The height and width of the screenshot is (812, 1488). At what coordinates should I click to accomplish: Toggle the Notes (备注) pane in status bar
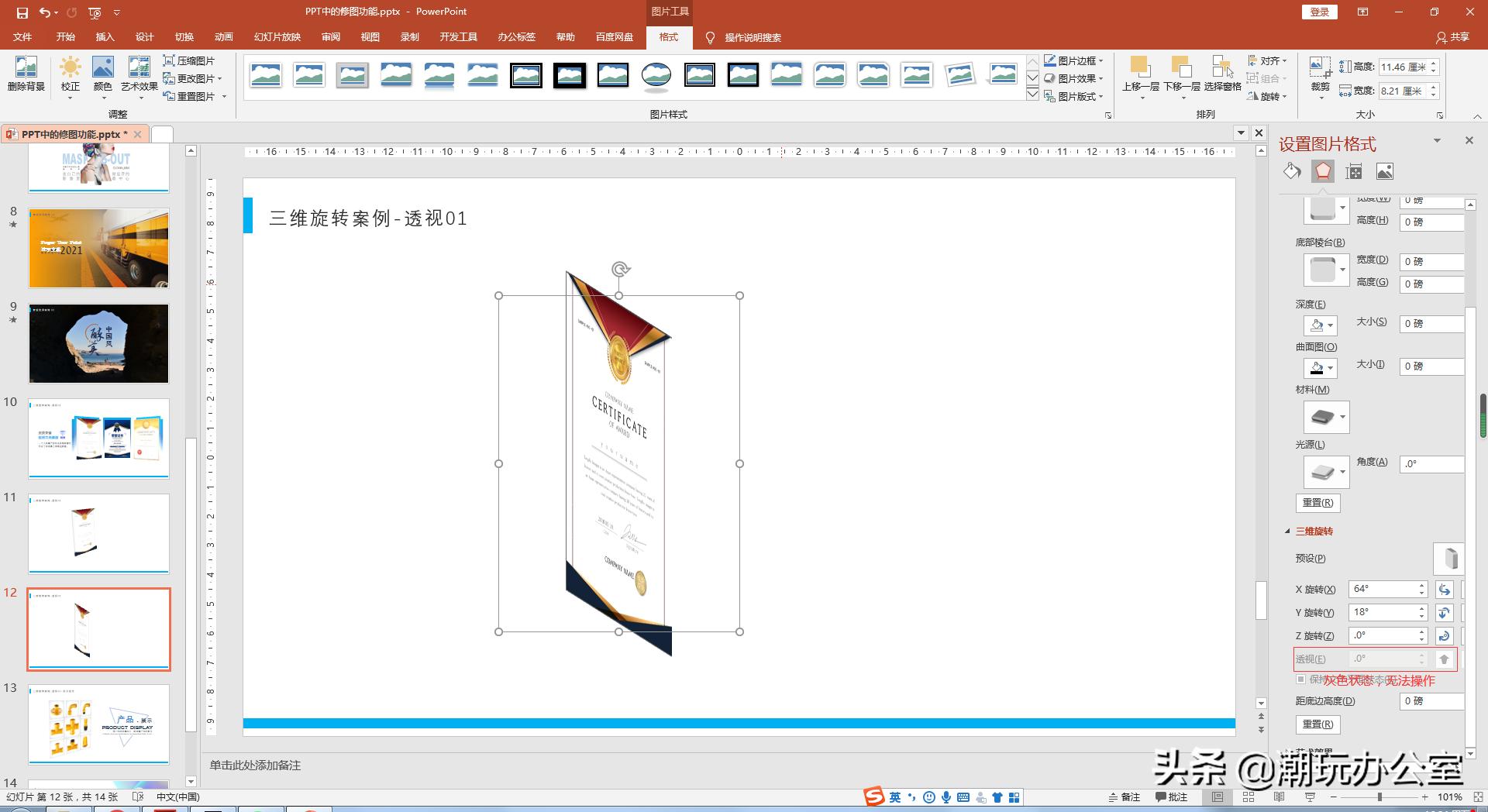coord(1124,797)
